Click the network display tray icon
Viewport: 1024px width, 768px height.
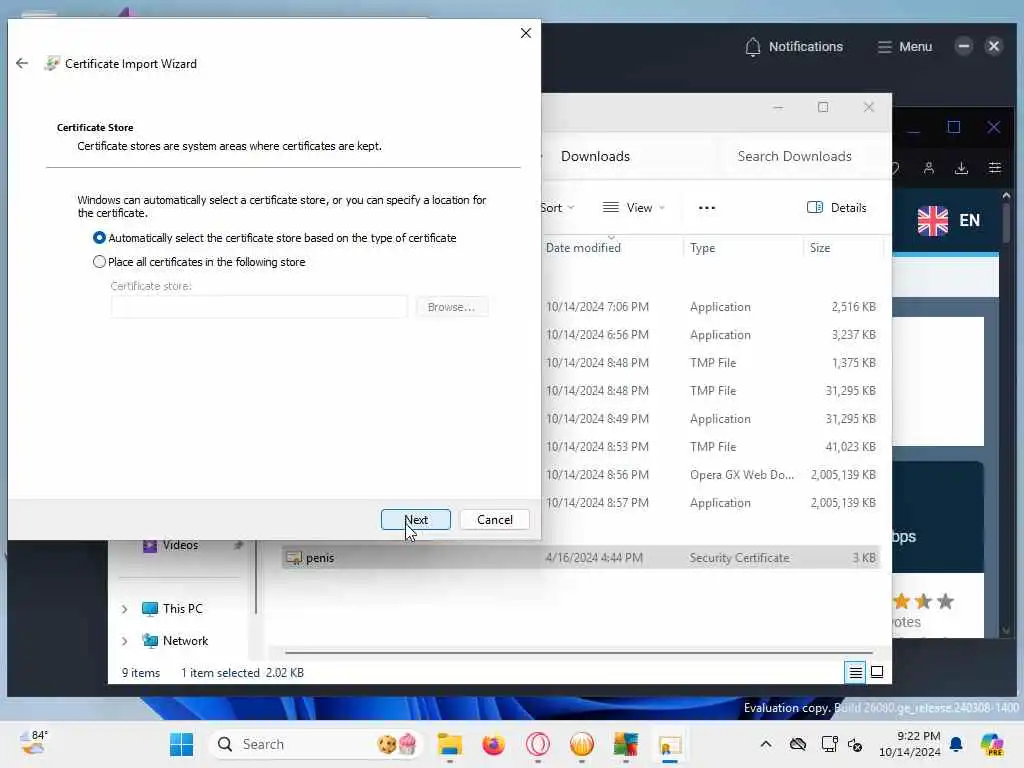(x=829, y=744)
